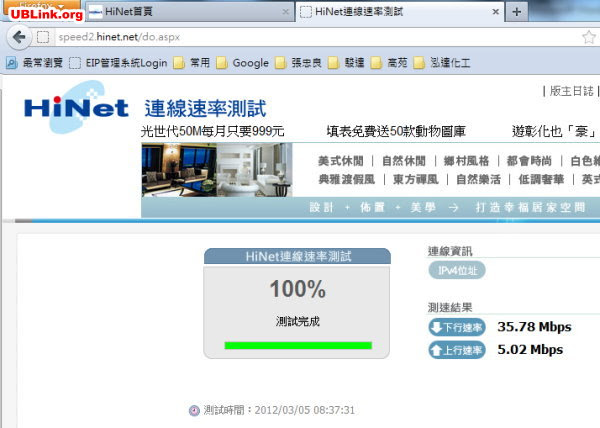The width and height of the screenshot is (600, 428).
Task: Click the HiNet連線速率測試 panel header
Action: coord(297,256)
